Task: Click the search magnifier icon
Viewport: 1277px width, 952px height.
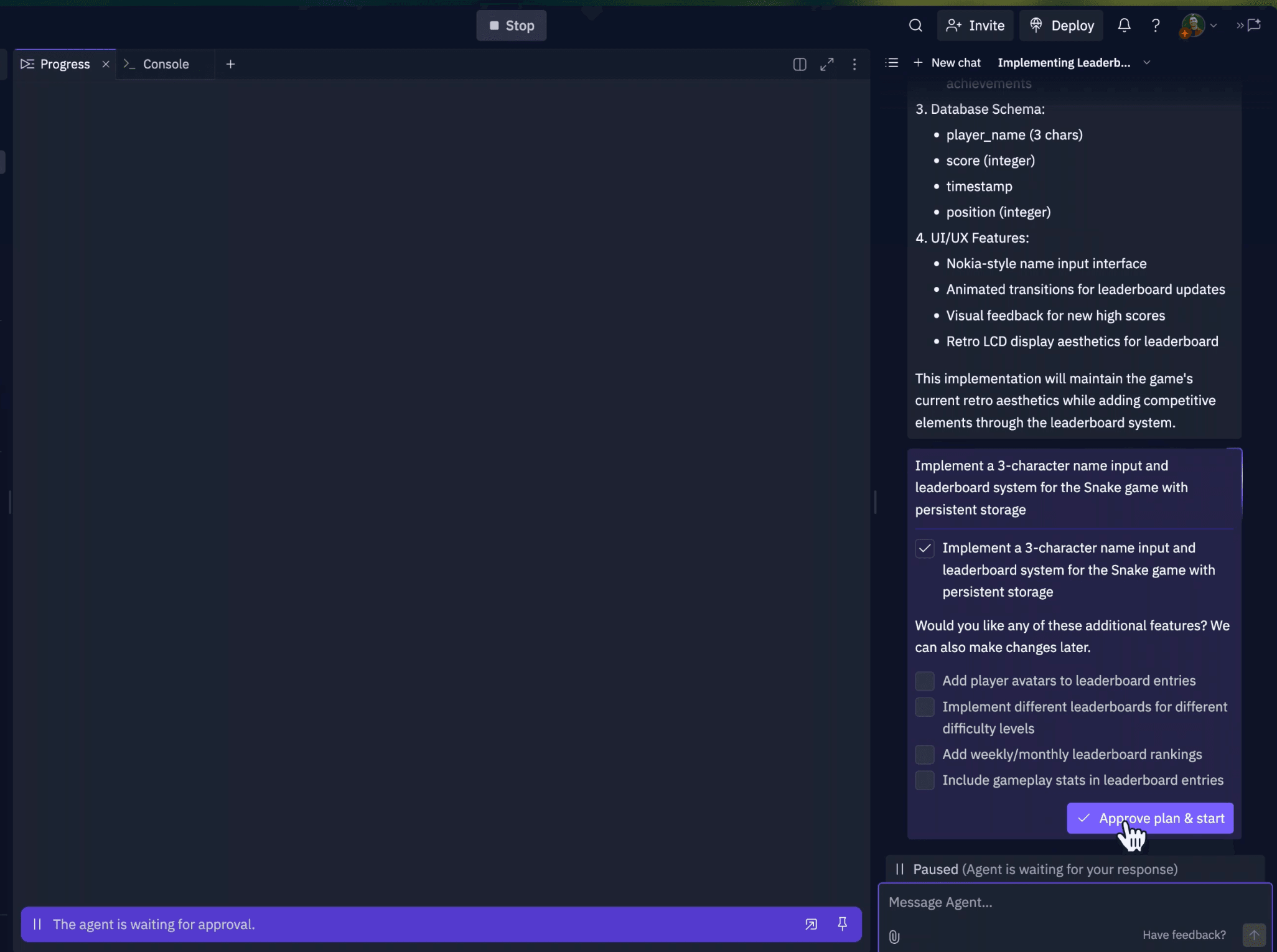Action: pyautogui.click(x=915, y=26)
